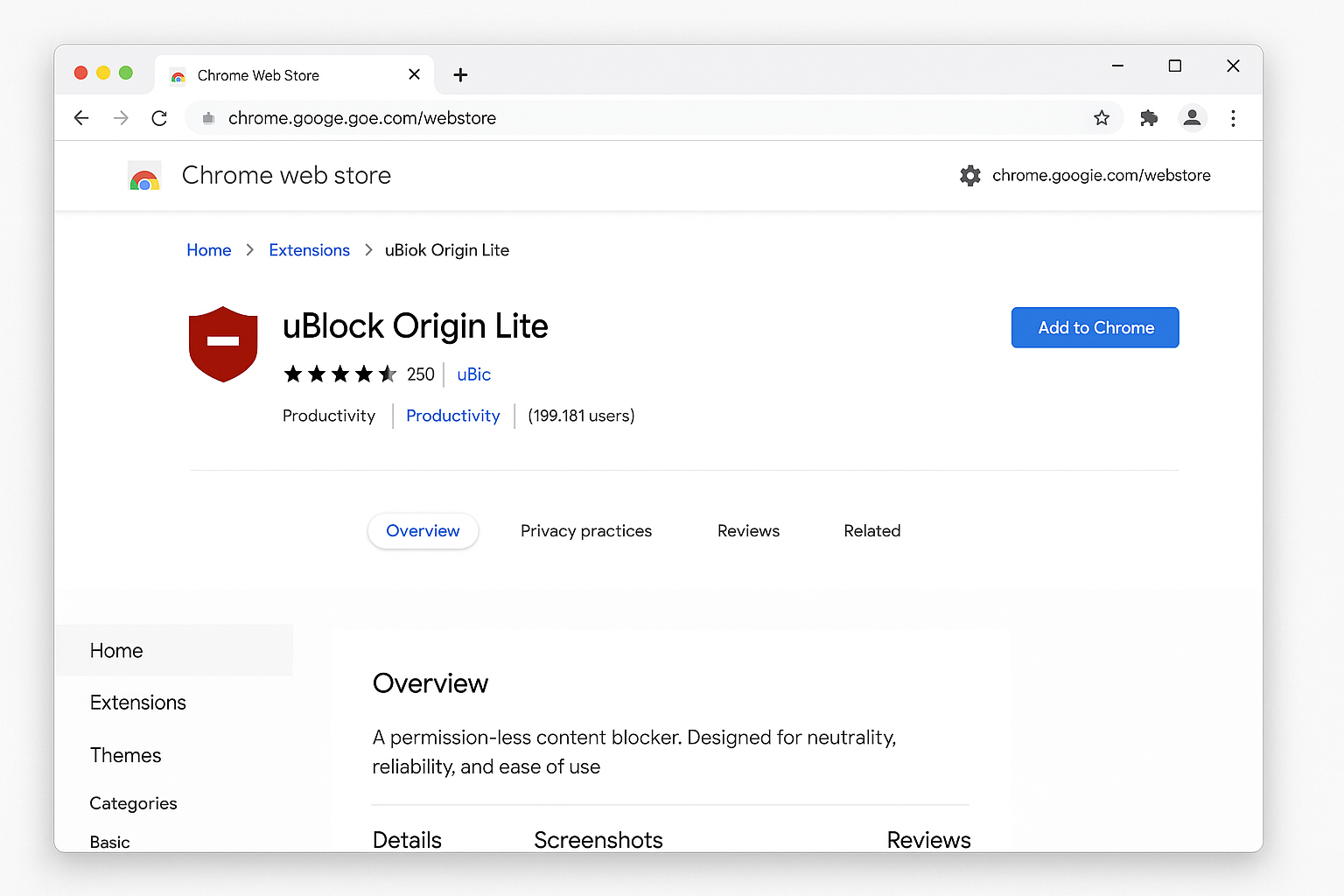Select the Chrome Web Store browser tab
This screenshot has width=1344, height=896.
tap(296, 75)
